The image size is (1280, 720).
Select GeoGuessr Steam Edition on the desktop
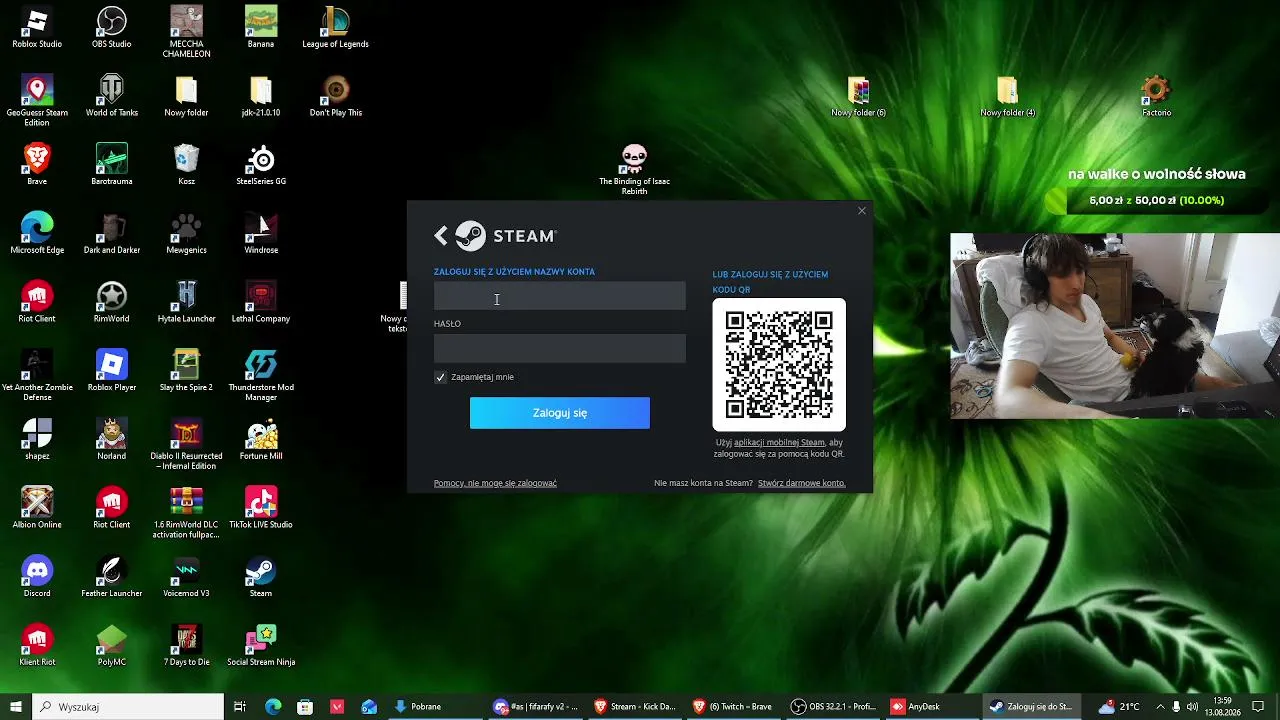click(37, 101)
